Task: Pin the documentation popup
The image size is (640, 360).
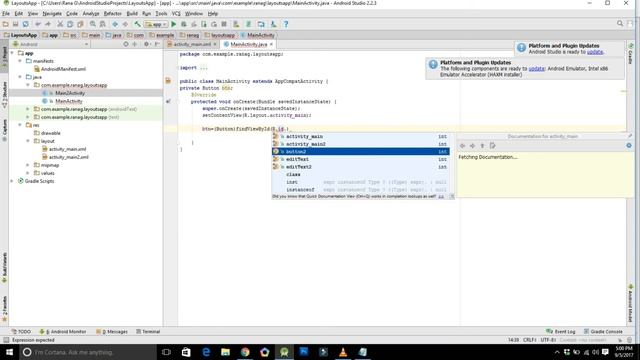Action: (x=629, y=136)
